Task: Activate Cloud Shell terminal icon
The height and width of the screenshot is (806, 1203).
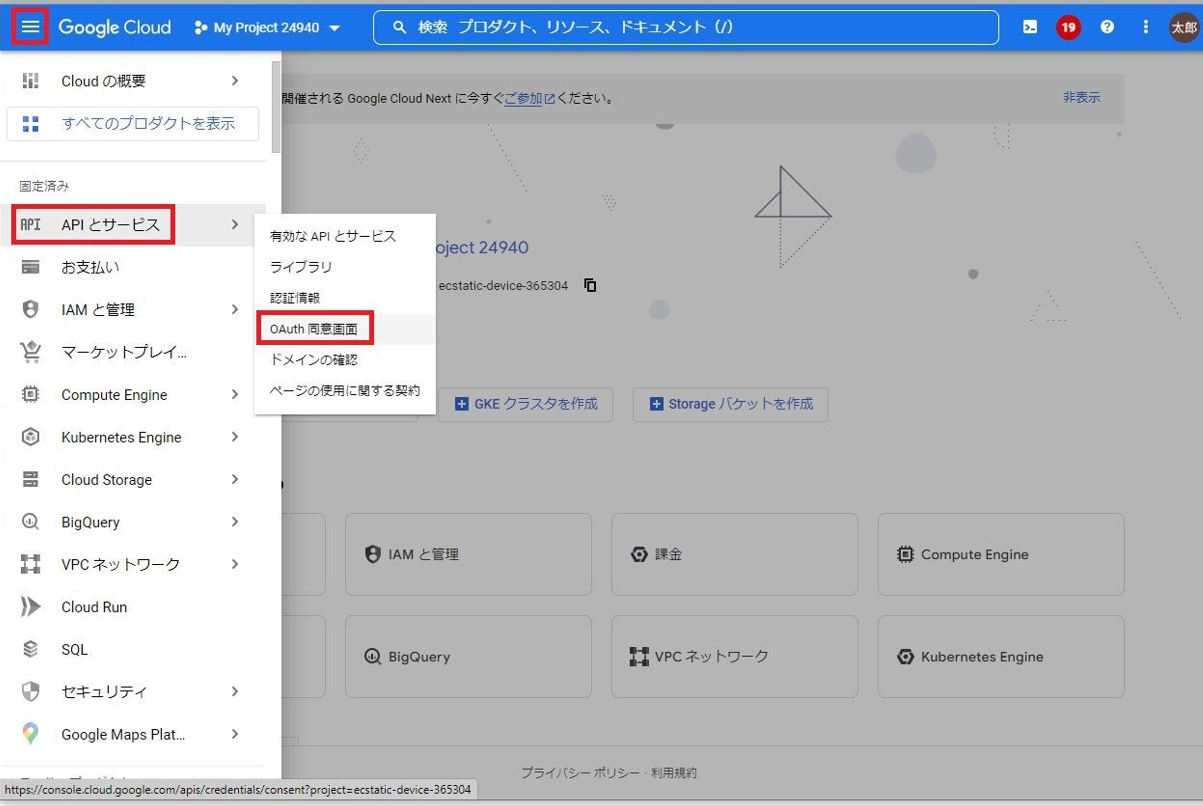Action: [x=1030, y=27]
